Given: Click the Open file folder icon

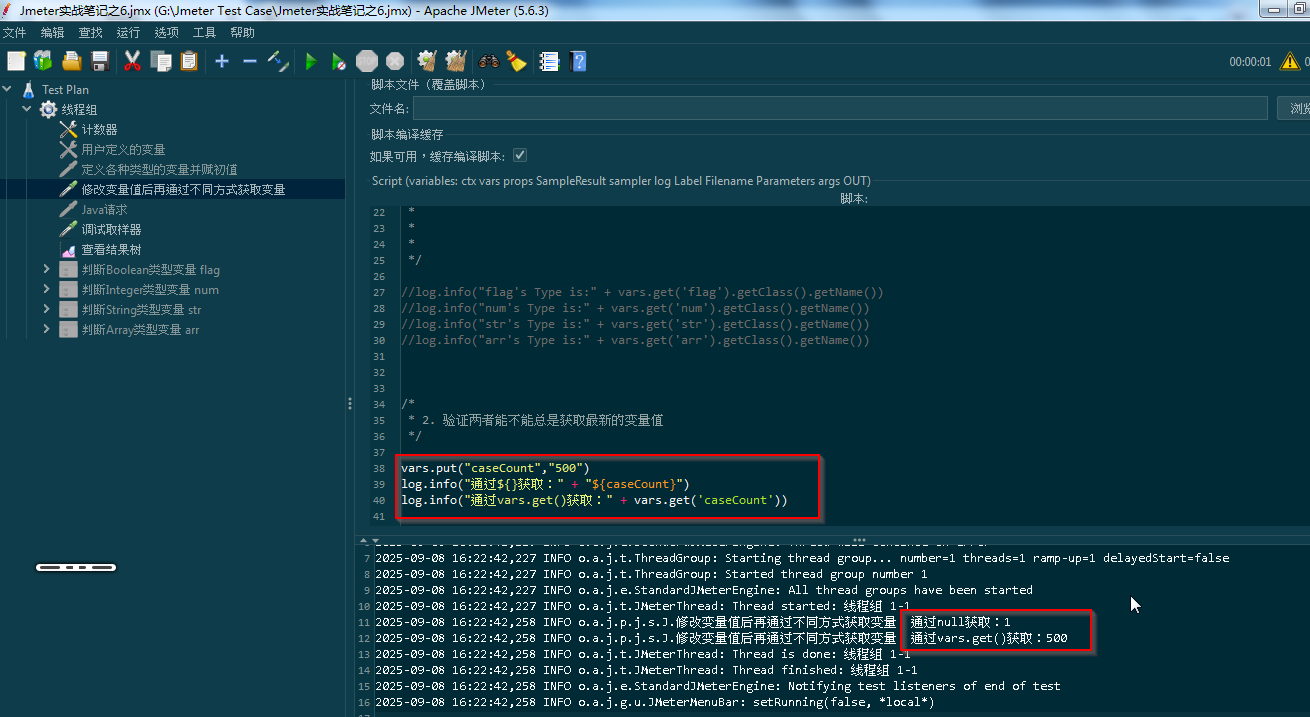Looking at the screenshot, I should point(71,61).
